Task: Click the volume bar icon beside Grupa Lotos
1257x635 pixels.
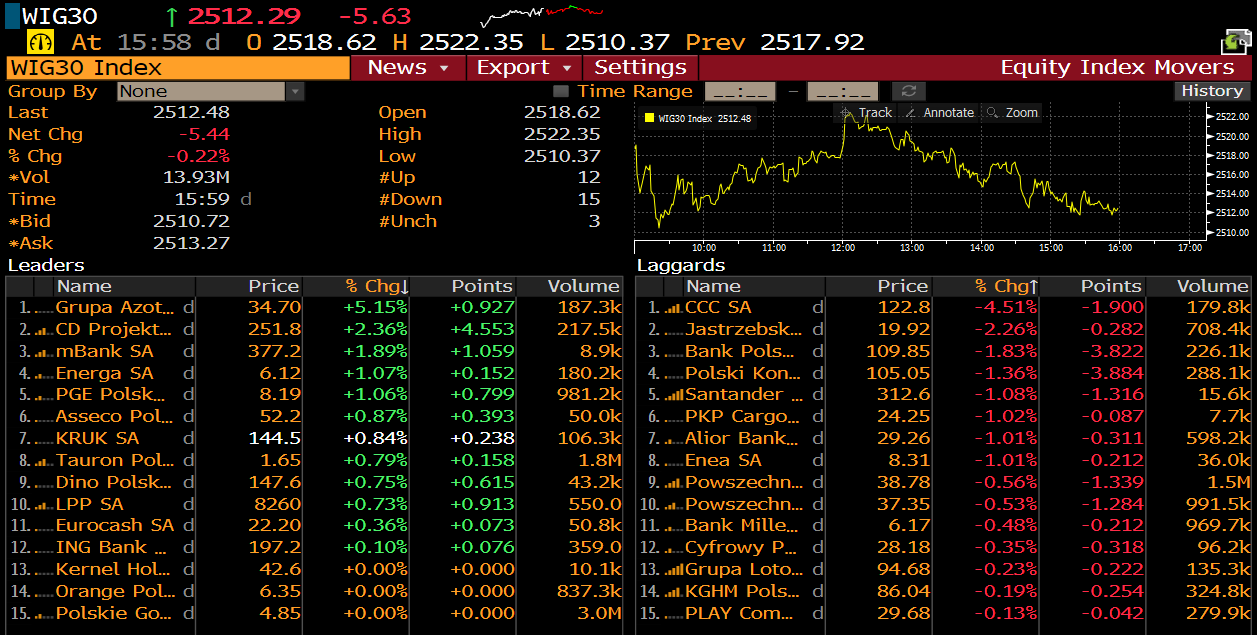Action: [673, 570]
